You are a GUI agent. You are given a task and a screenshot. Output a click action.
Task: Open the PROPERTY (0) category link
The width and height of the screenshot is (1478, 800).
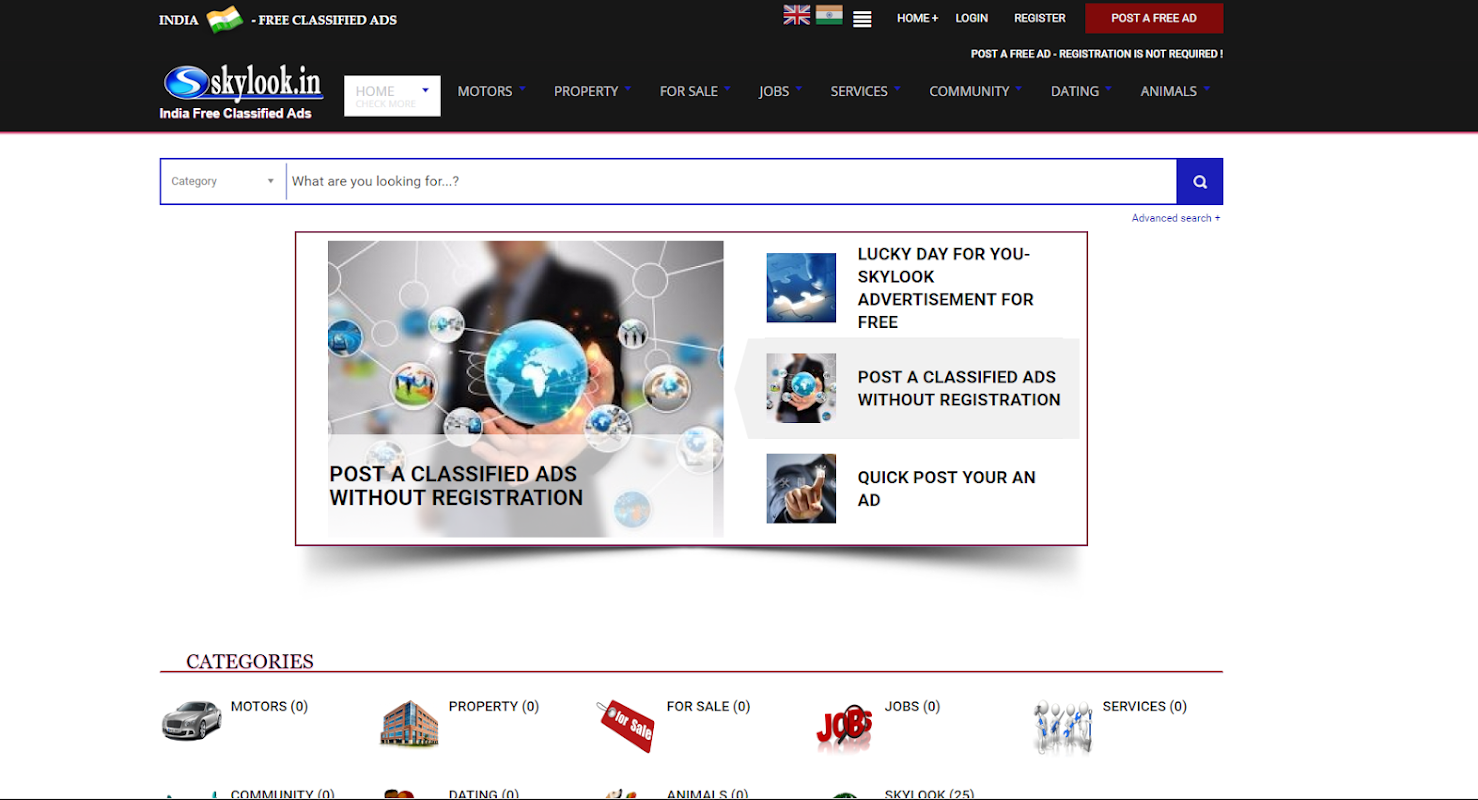(x=494, y=706)
